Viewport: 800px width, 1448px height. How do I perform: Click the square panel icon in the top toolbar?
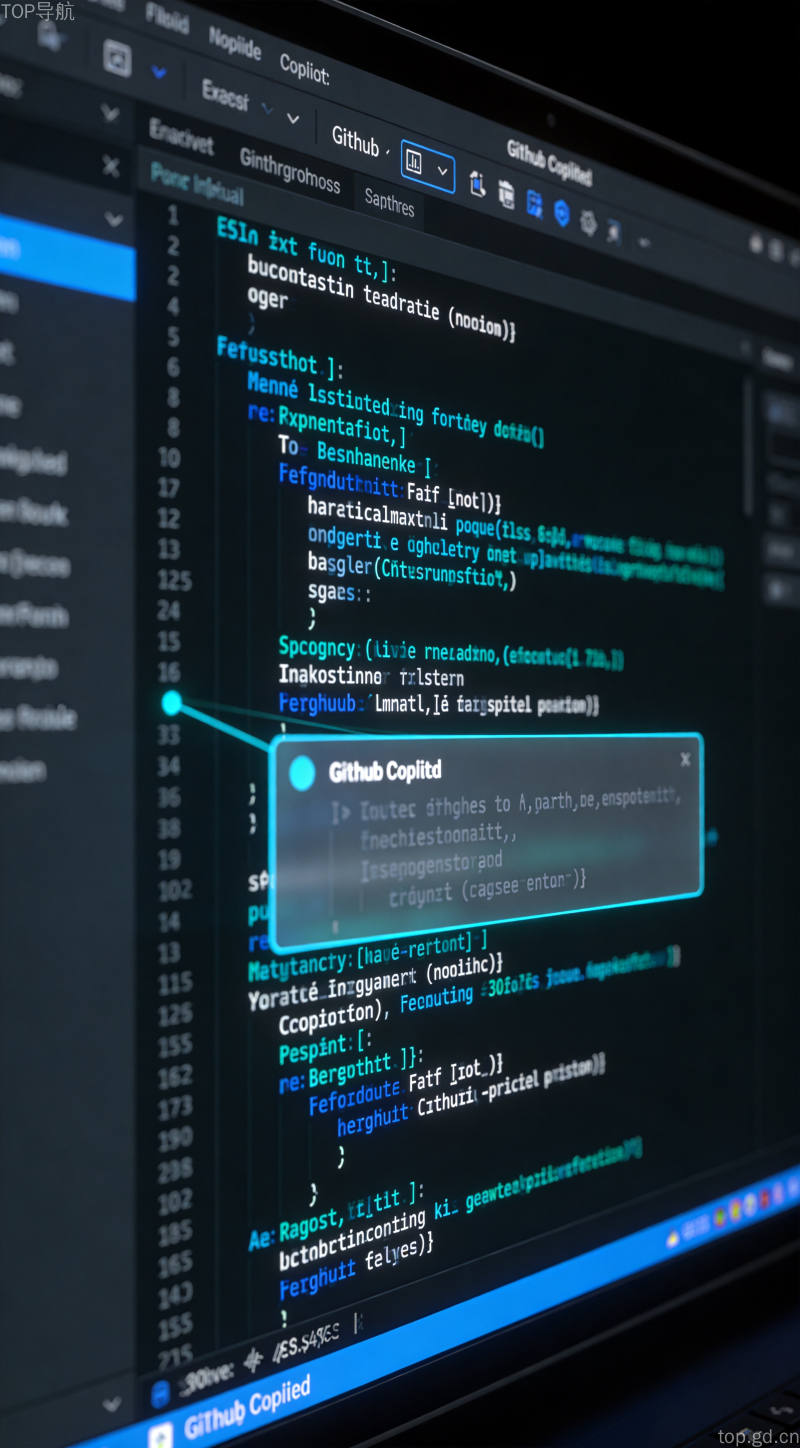pyautogui.click(x=117, y=57)
